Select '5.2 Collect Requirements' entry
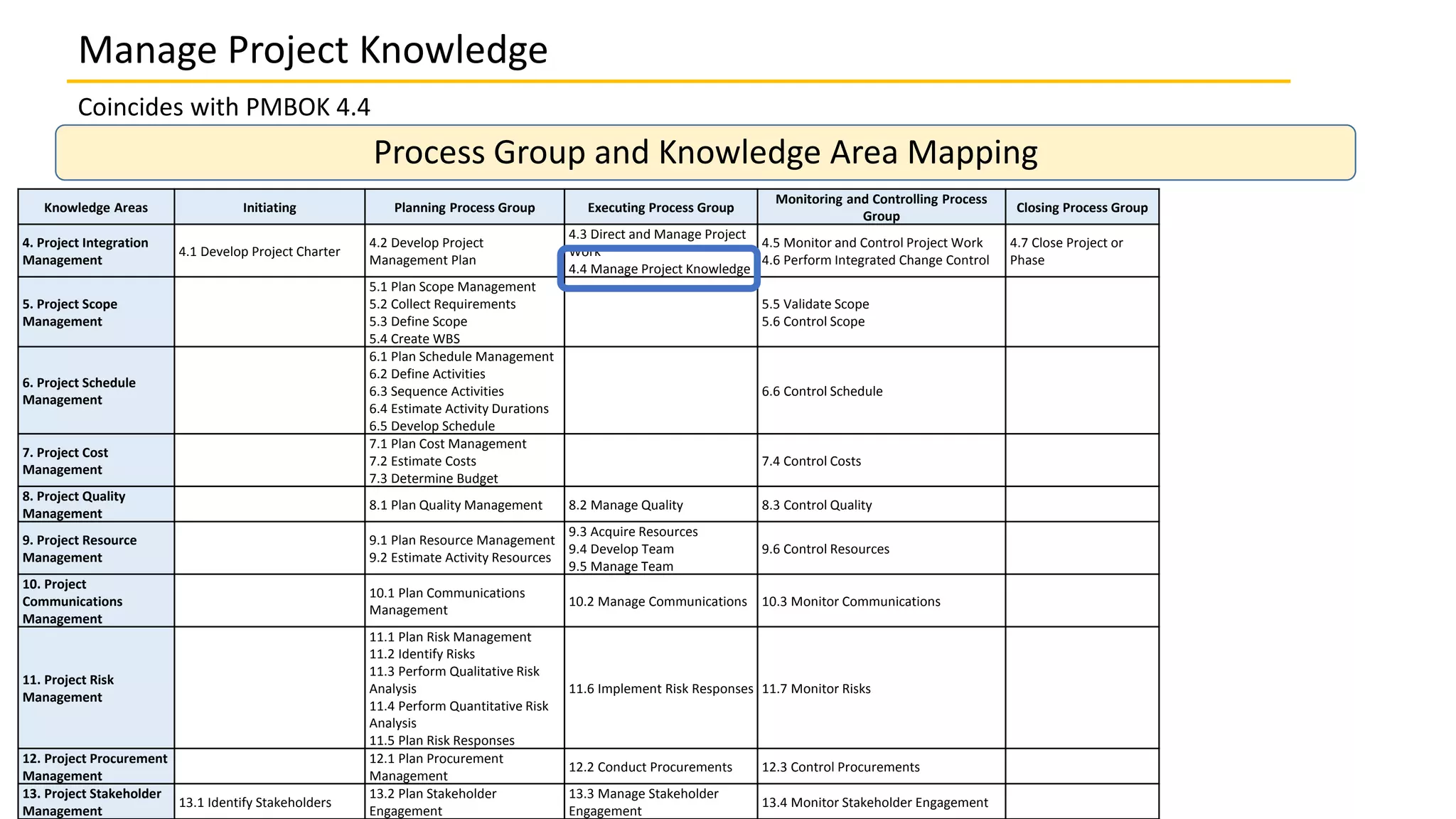The height and width of the screenshot is (819, 1456). pos(442,304)
